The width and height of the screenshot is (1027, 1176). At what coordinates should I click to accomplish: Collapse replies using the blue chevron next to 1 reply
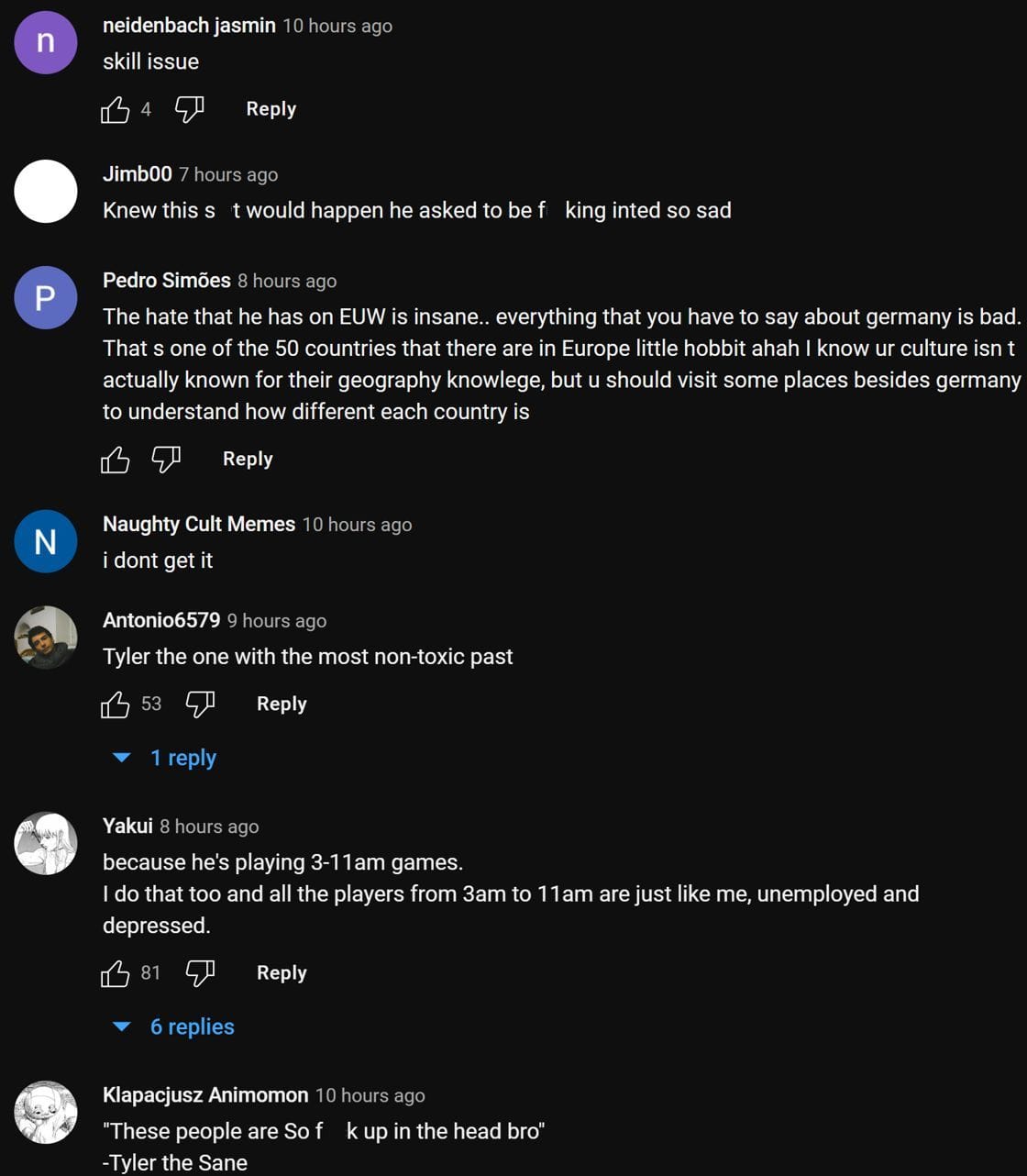[x=120, y=758]
